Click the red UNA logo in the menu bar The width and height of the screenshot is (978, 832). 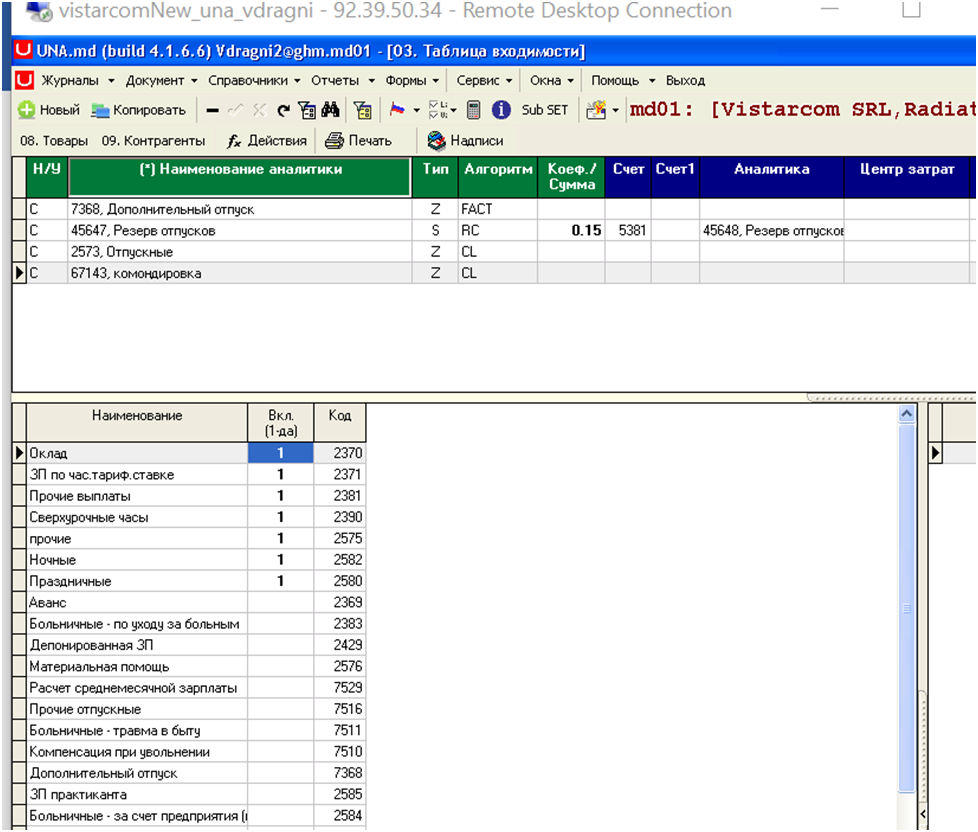pos(24,80)
